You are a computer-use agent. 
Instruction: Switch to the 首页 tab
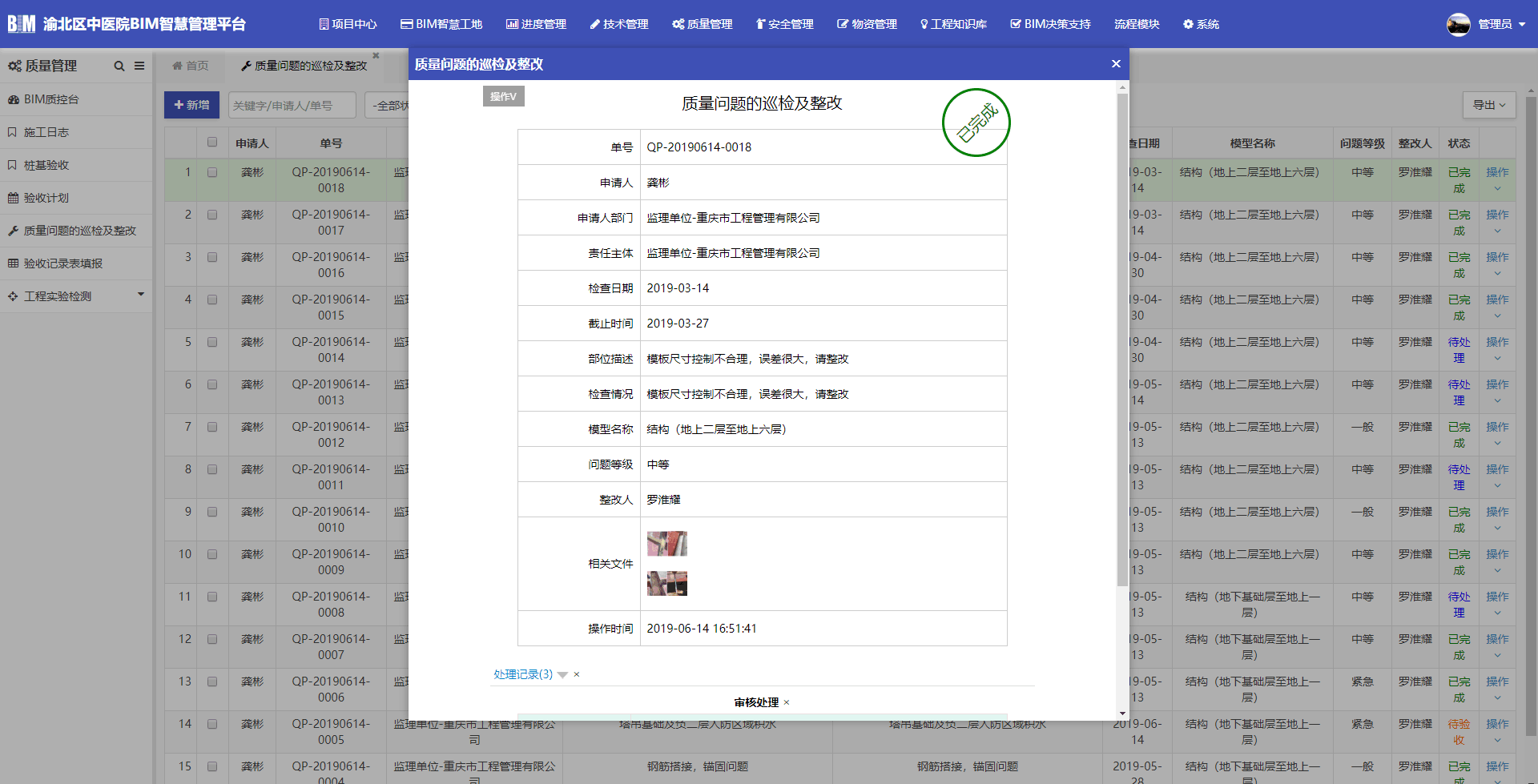pos(191,66)
